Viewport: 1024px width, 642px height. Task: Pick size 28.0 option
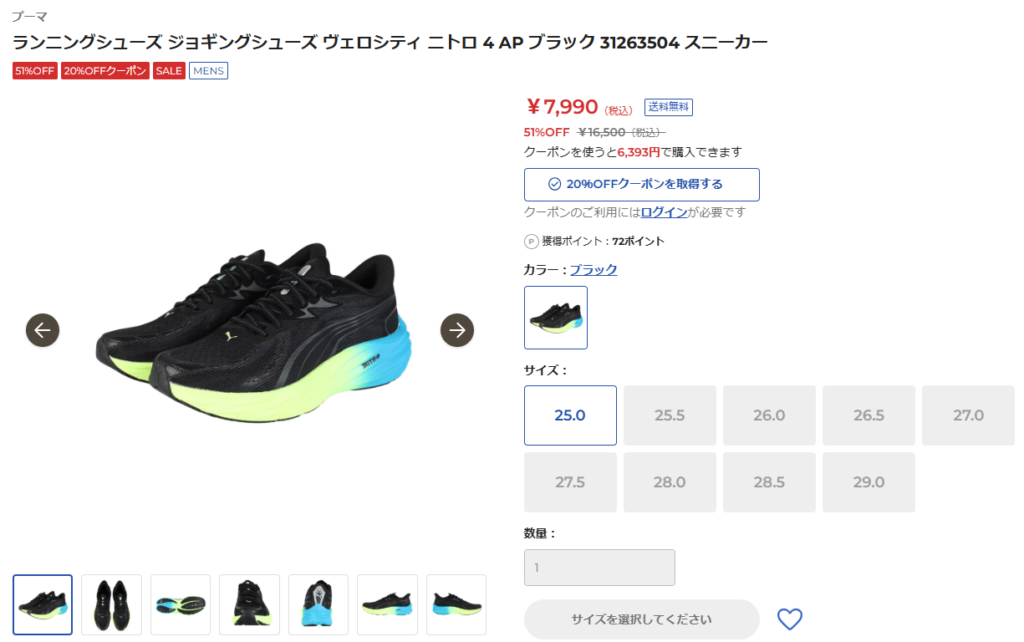coord(669,482)
